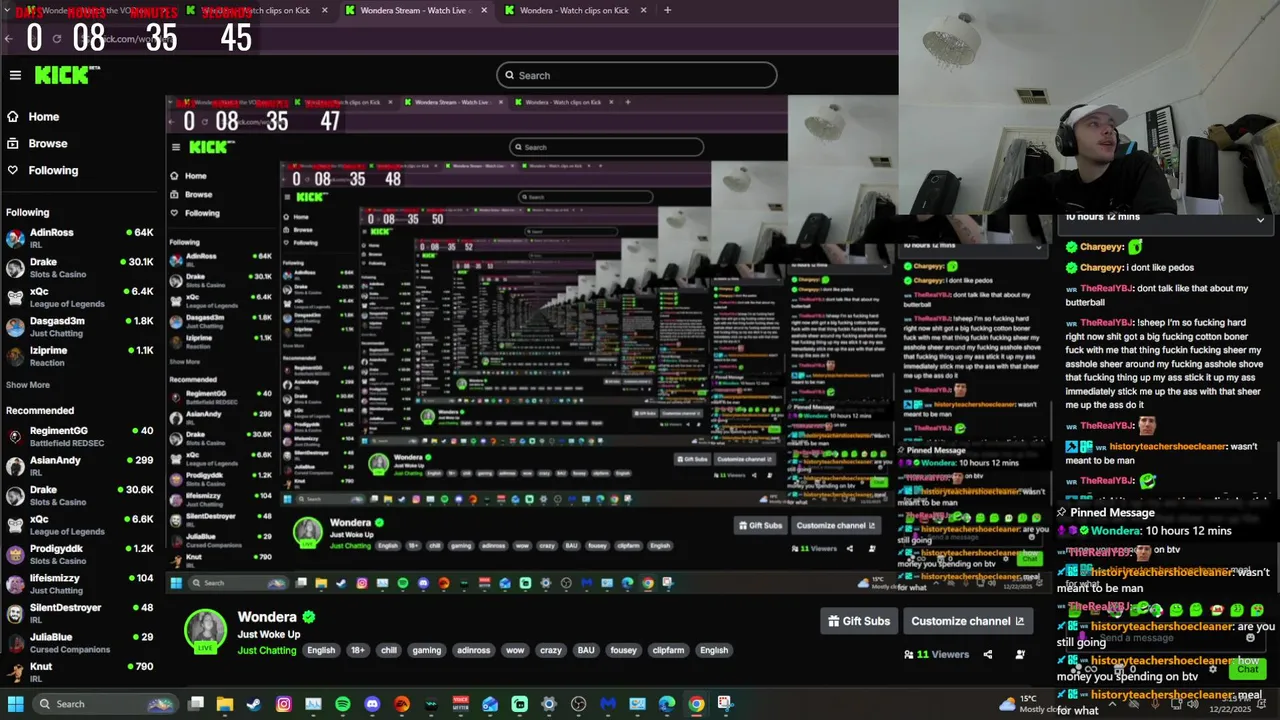Click the share icon beside Viewers
1280x720 pixels.
(987, 655)
